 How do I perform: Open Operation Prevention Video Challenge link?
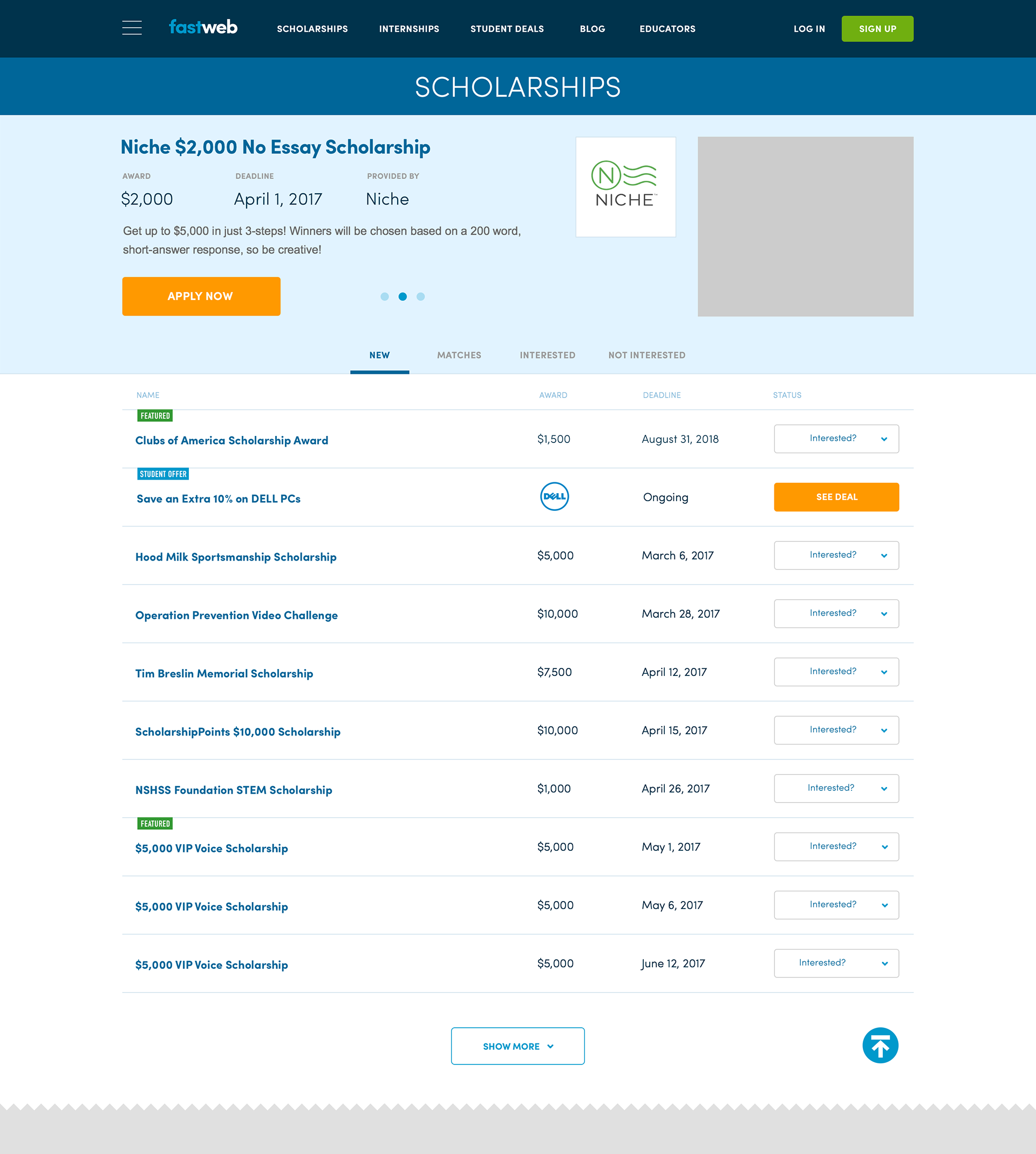point(236,615)
